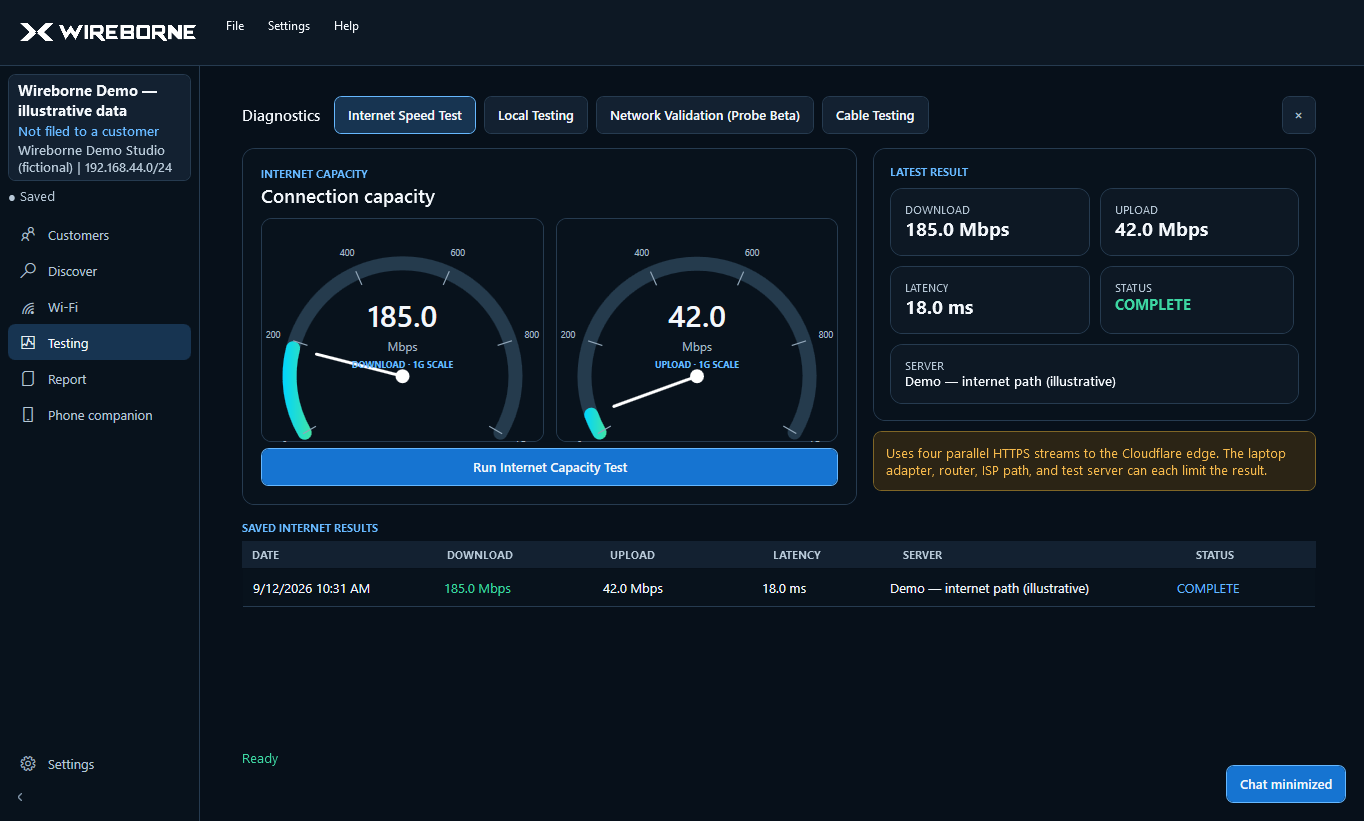1364x821 pixels.
Task: Click the Wireborne Demo project card
Action: [99, 128]
